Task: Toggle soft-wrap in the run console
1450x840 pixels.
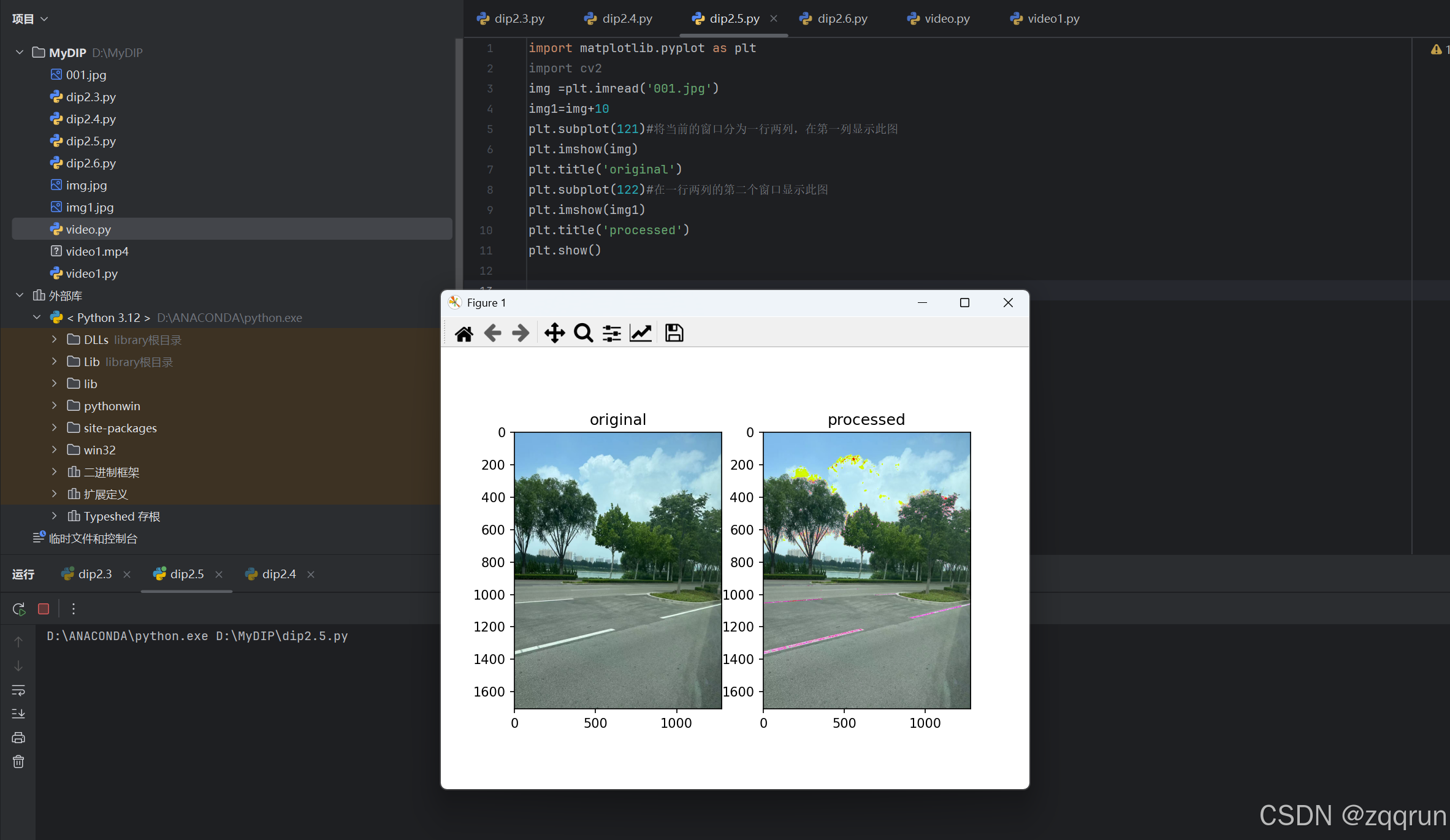Action: tap(18, 690)
